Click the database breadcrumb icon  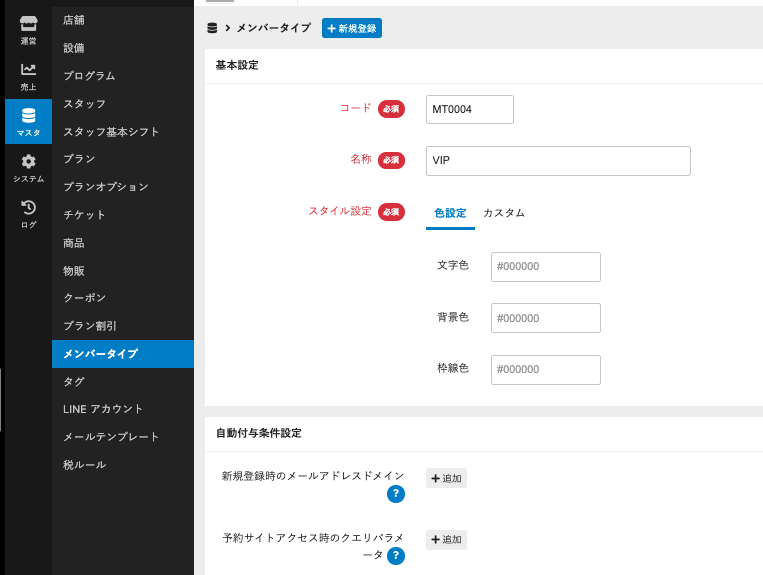pos(212,29)
